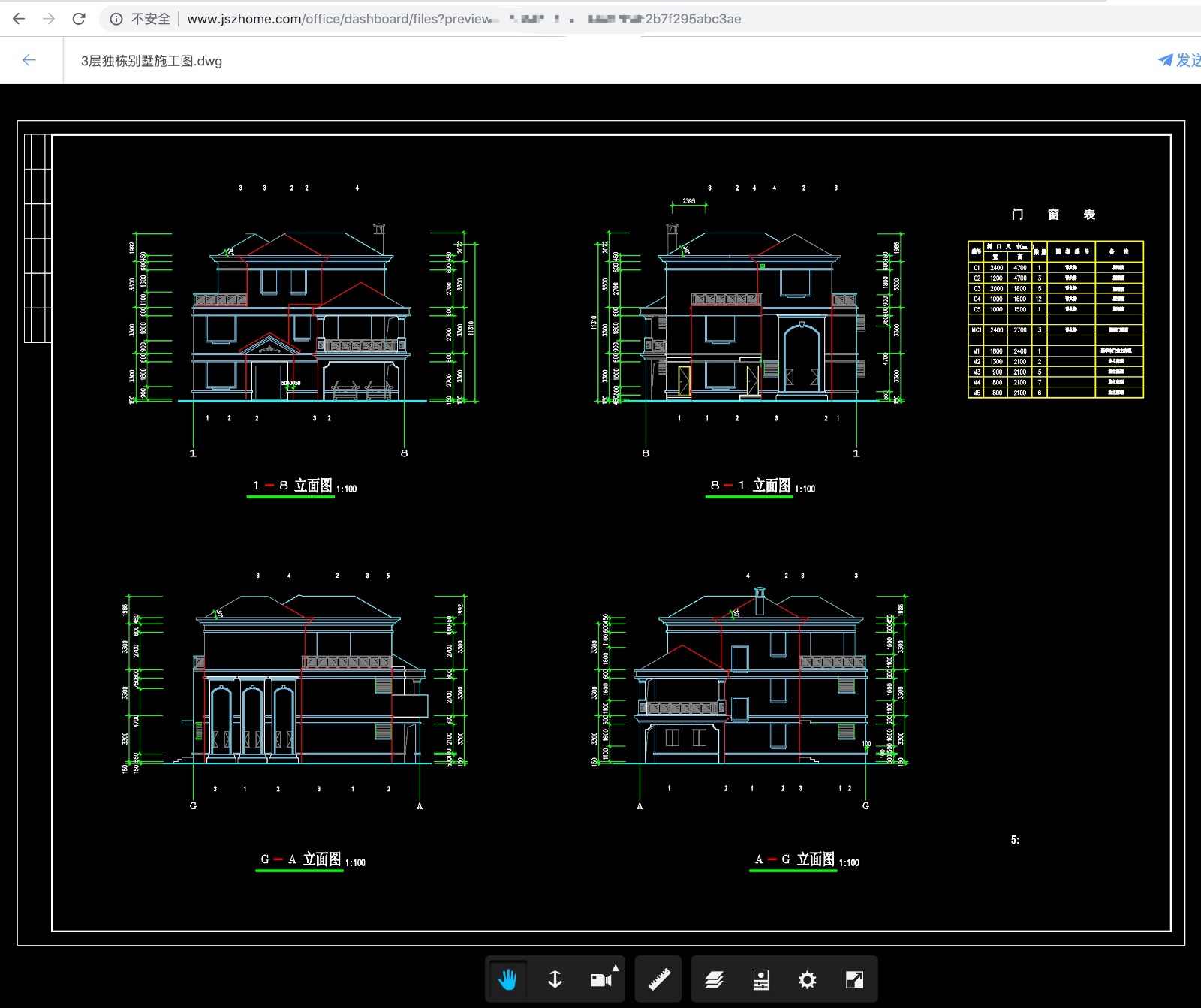1201x1008 pixels.
Task: Select the ruler measure tool
Action: coord(658,979)
